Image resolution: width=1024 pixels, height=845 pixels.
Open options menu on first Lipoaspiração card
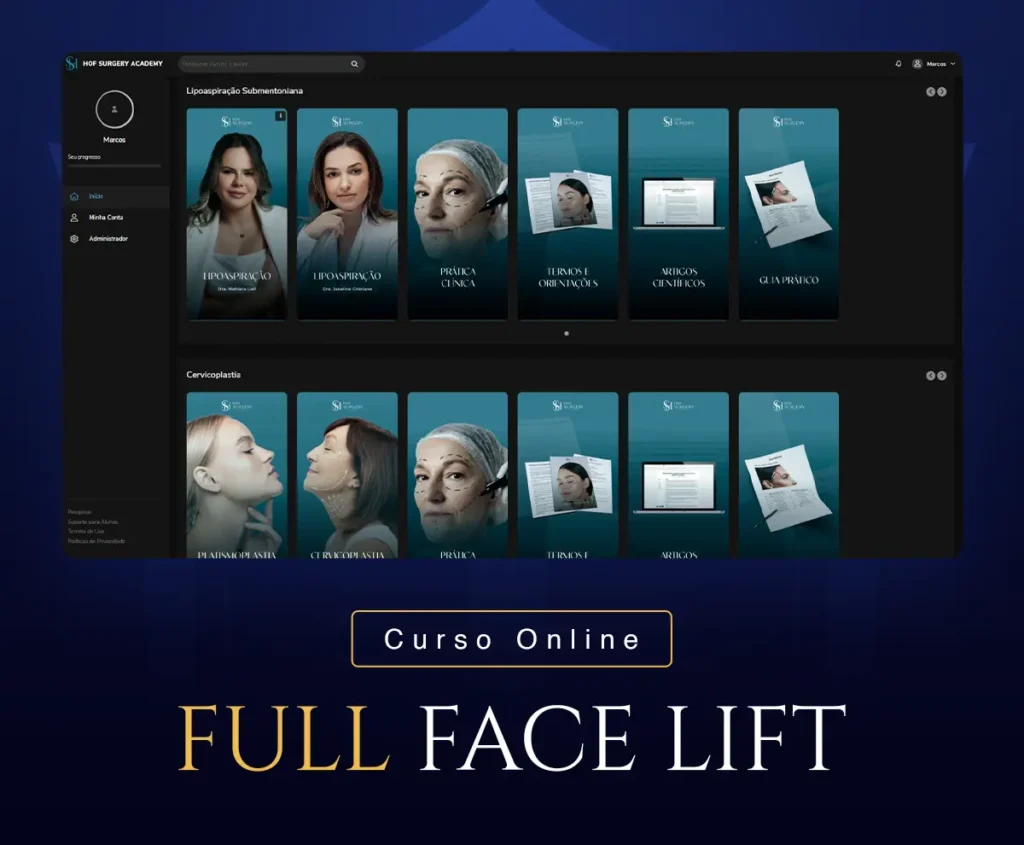click(x=280, y=116)
